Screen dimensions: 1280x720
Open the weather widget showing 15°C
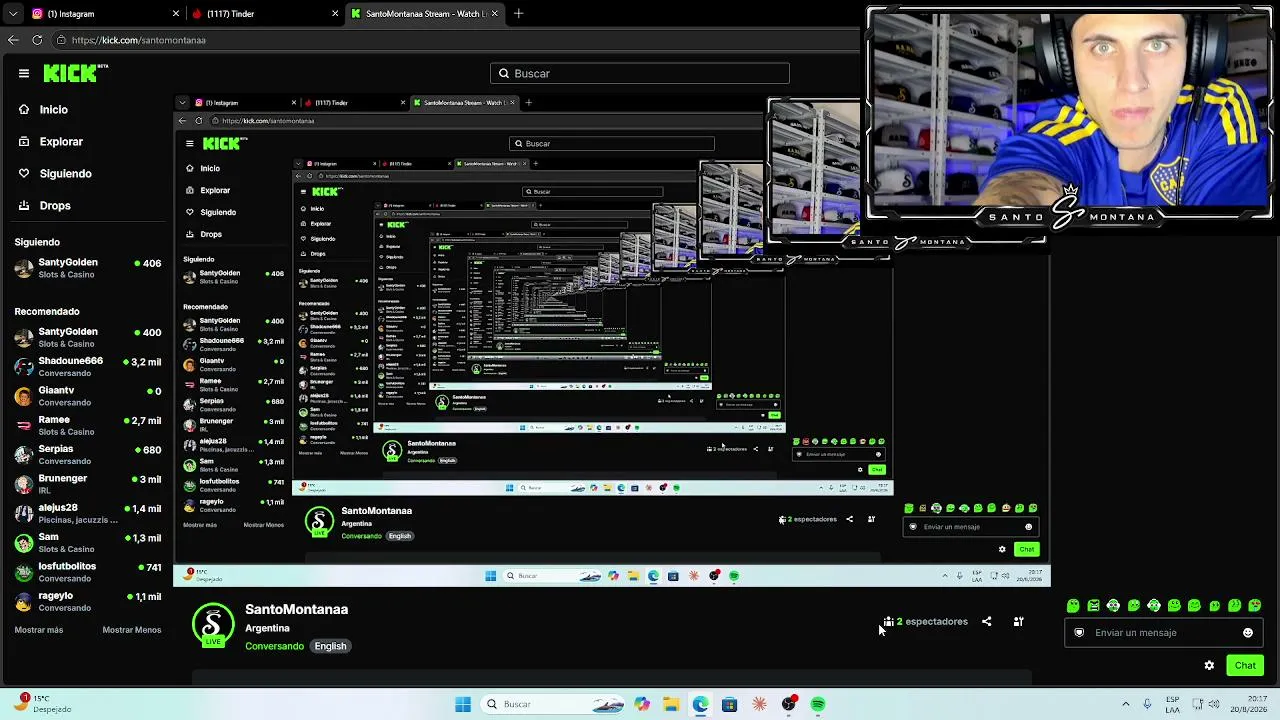point(40,704)
